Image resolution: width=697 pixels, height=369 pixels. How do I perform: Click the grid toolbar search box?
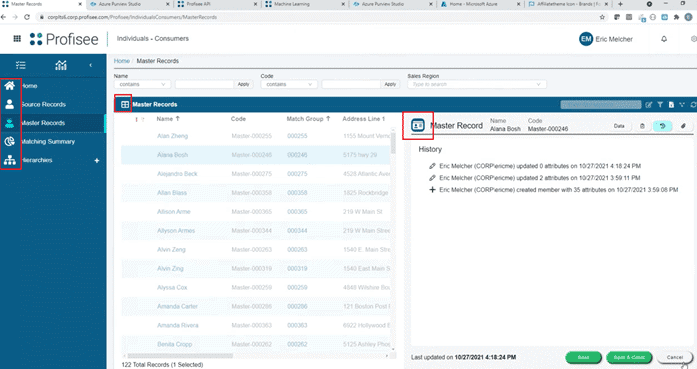point(601,104)
